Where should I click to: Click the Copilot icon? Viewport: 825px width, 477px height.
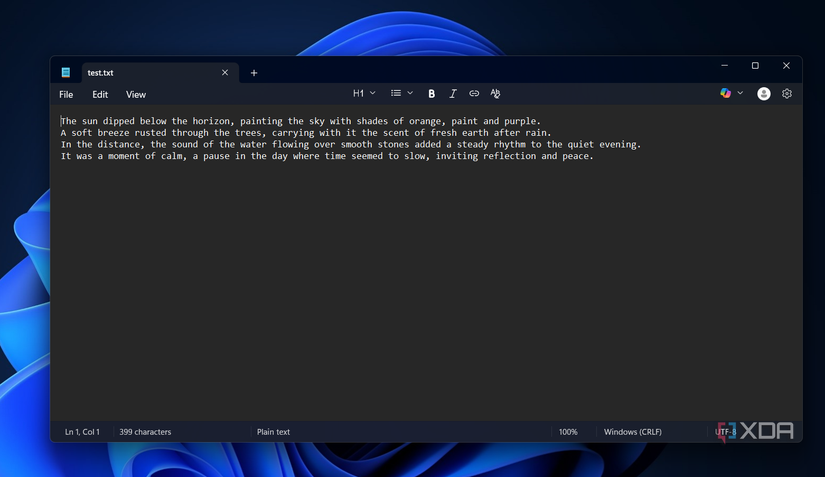coord(726,94)
